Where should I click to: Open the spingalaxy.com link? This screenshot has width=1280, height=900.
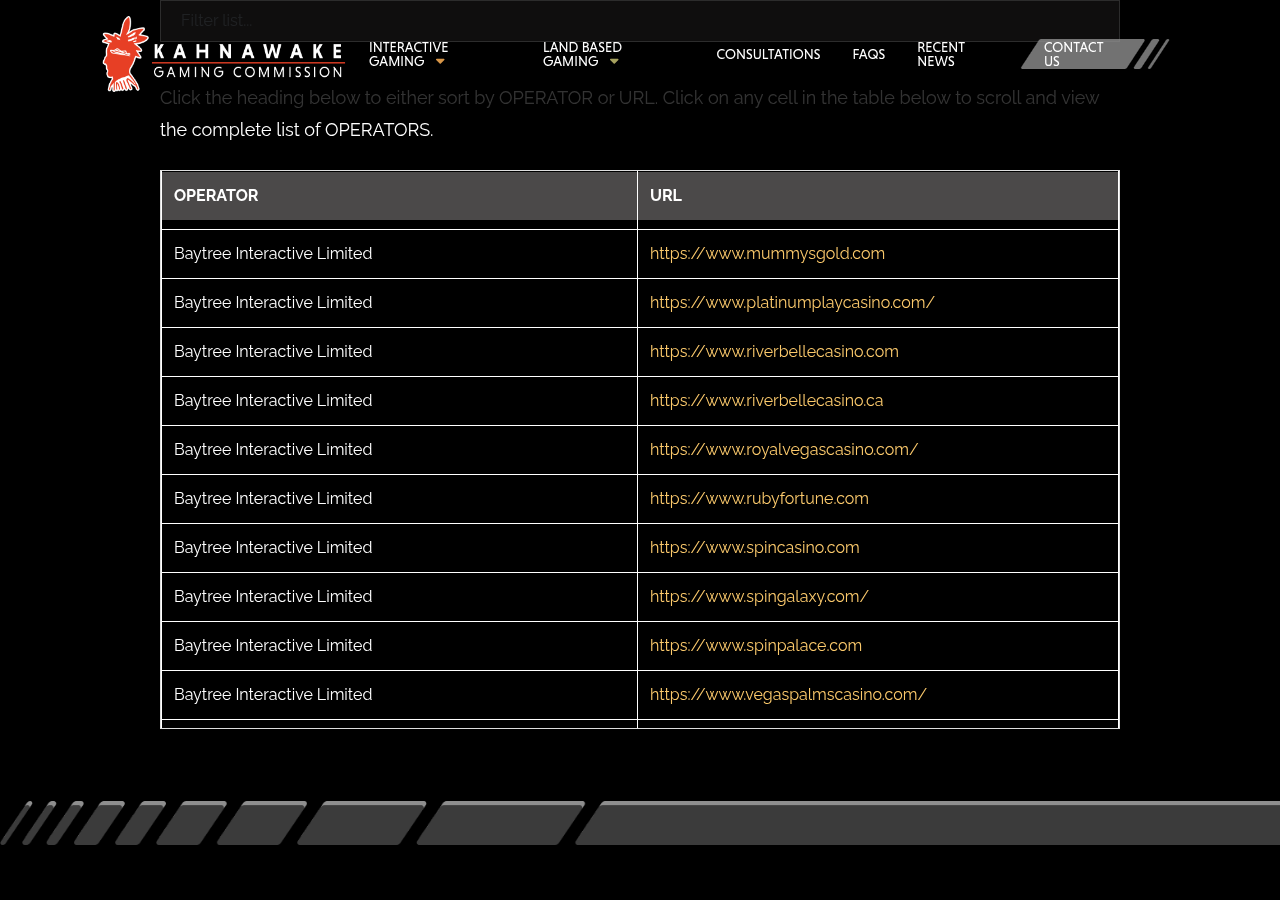click(x=759, y=597)
